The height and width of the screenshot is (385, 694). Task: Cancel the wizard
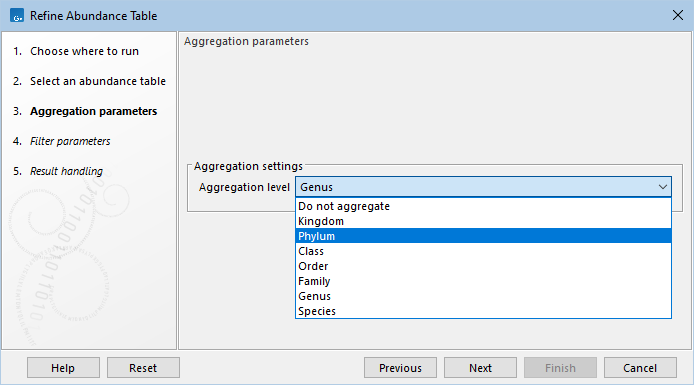pos(640,368)
